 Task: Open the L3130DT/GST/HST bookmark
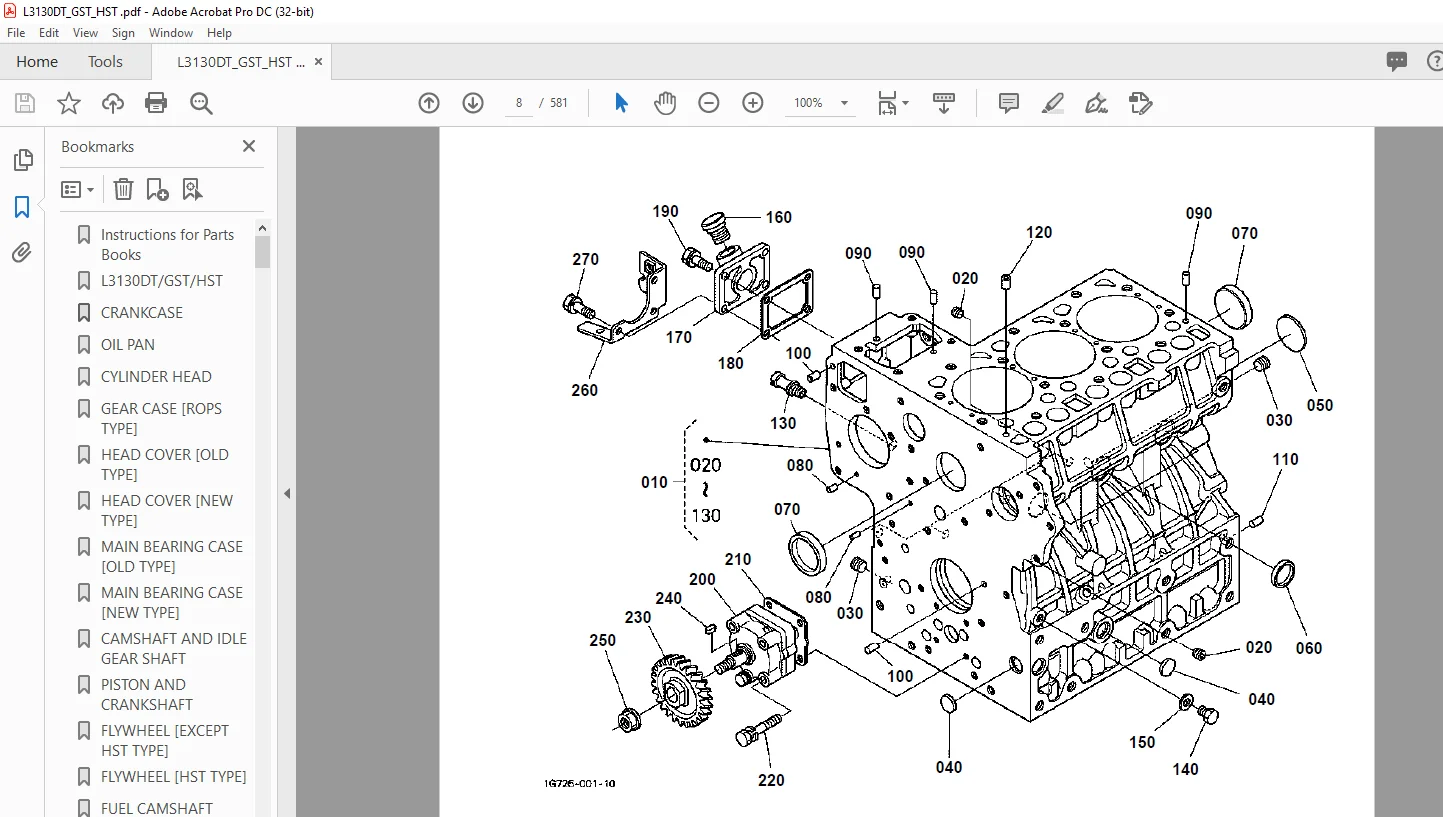pyautogui.click(x=162, y=280)
